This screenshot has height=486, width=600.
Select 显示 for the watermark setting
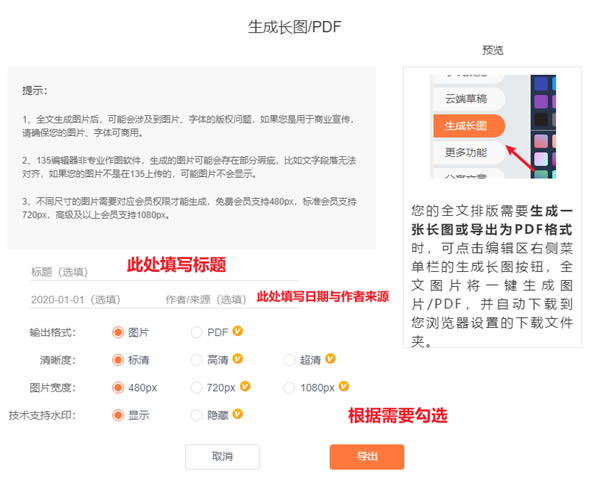(118, 415)
